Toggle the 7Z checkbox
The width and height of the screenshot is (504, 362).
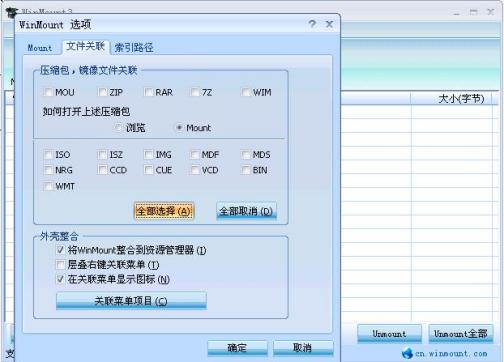[x=195, y=92]
